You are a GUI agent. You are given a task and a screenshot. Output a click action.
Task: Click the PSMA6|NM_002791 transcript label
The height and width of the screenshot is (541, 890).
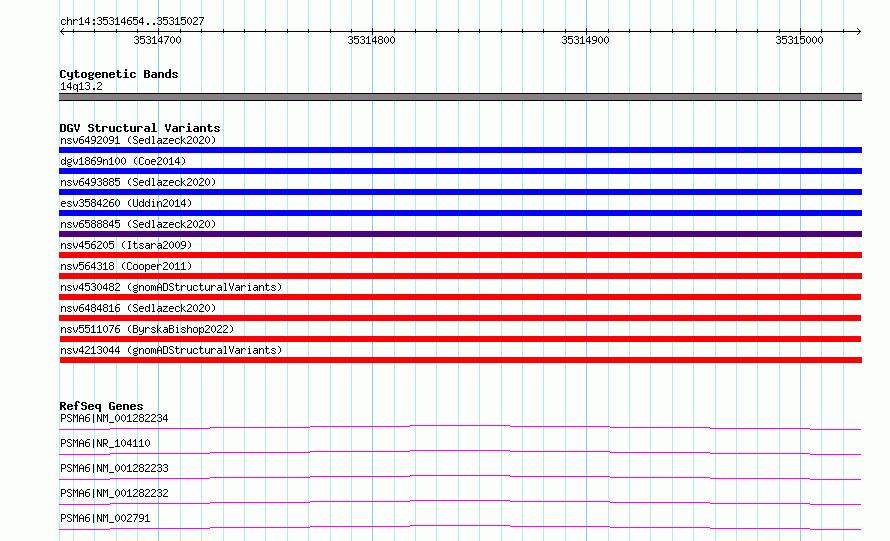coord(105,518)
